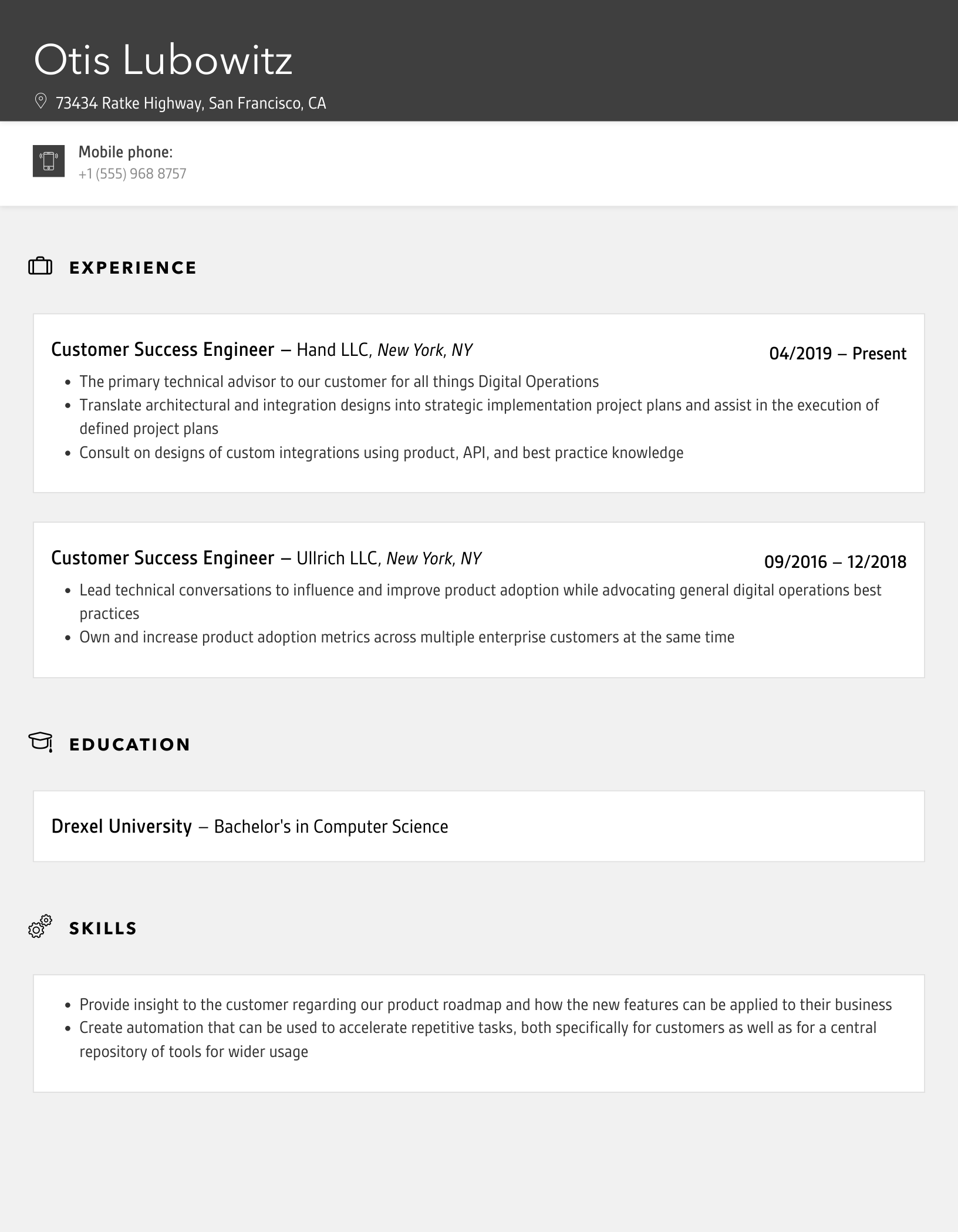
Task: Click the name Otis Lubowitz
Action: [163, 60]
